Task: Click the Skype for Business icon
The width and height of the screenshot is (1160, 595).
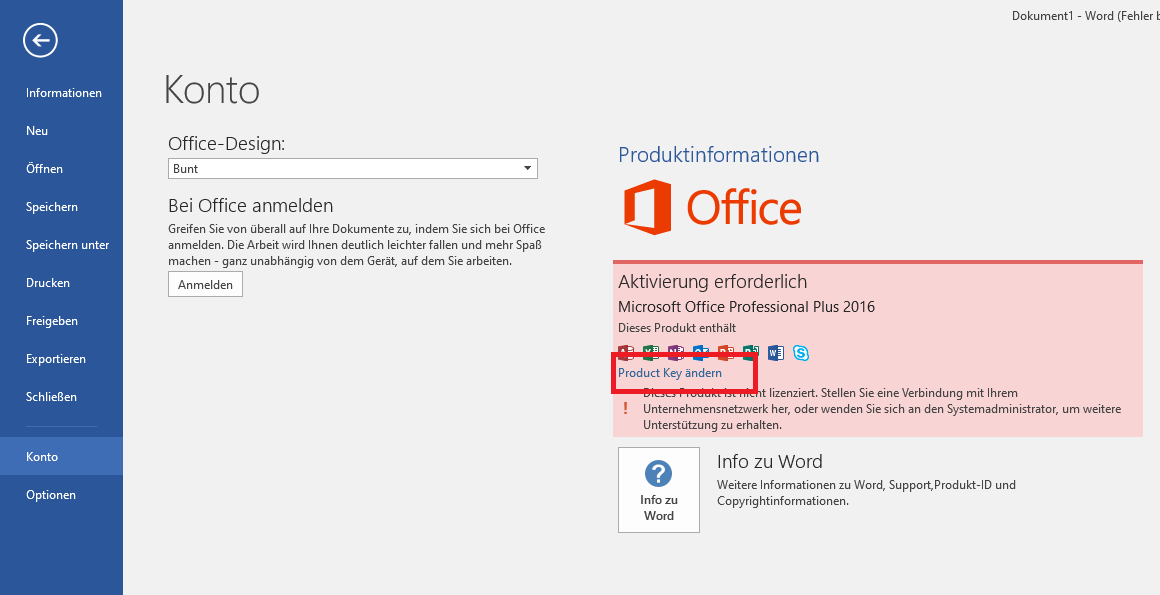Action: click(801, 352)
